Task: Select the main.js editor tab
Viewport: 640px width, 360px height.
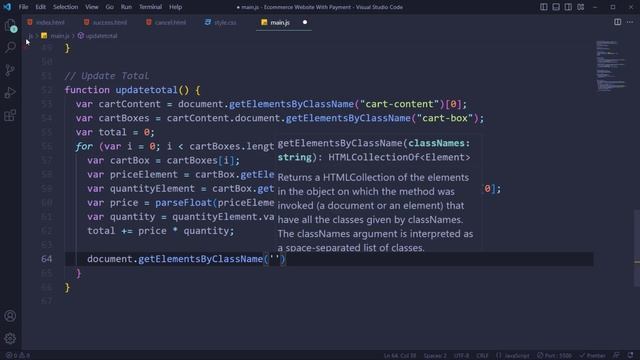Action: click(x=280, y=22)
